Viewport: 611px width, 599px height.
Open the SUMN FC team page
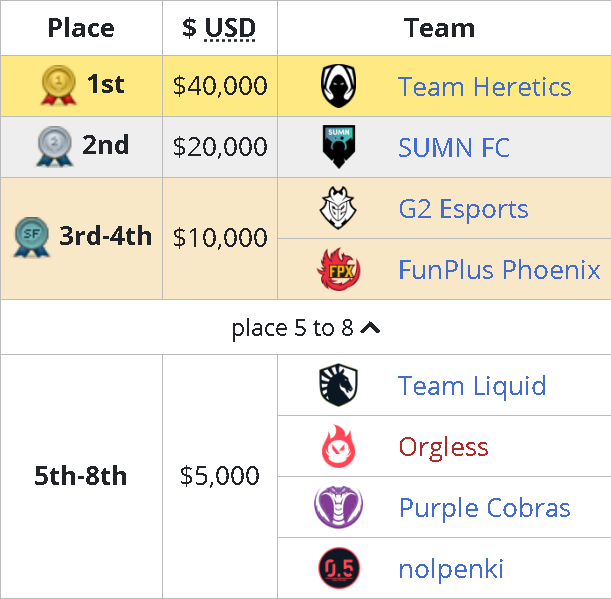(x=454, y=148)
